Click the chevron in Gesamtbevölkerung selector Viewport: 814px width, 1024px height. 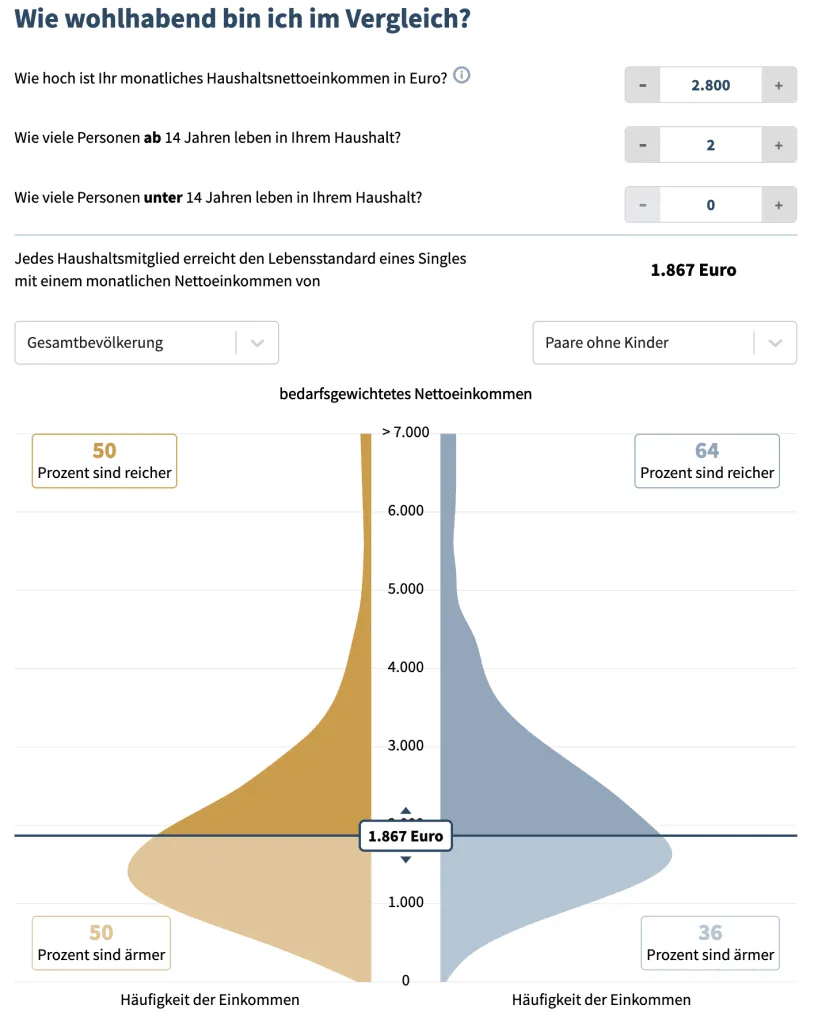[257, 343]
